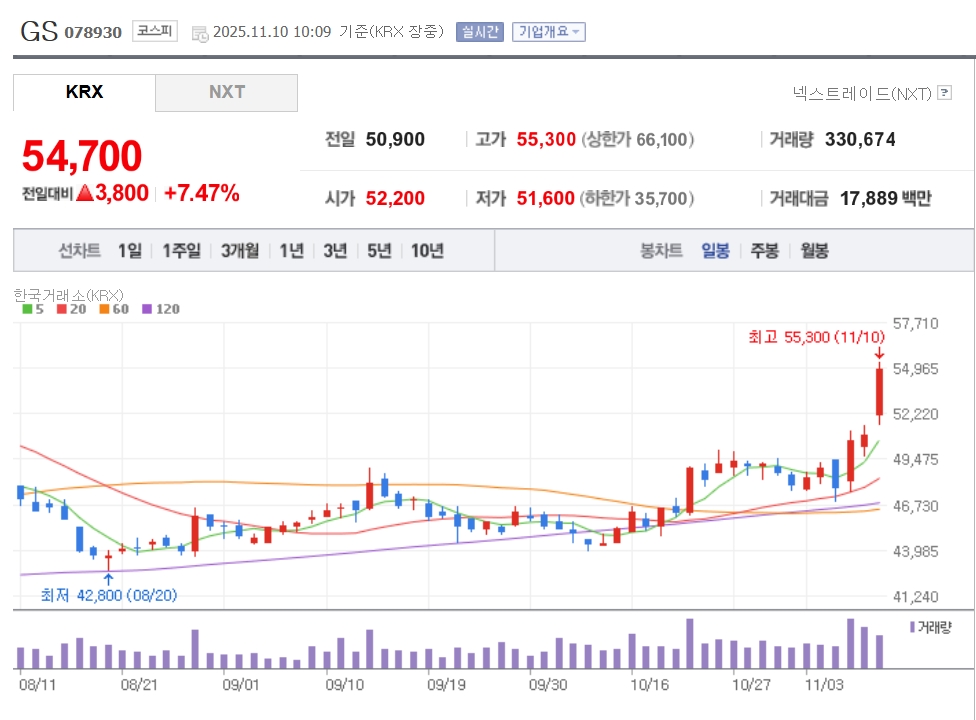Click the 코스피 market badge
Viewport: 976px width, 720px height.
coord(155,32)
